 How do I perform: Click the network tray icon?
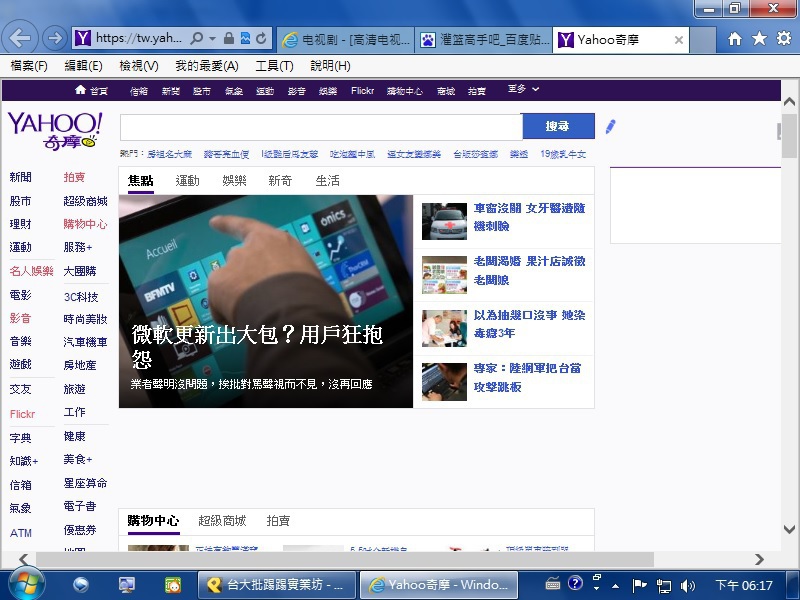click(664, 585)
